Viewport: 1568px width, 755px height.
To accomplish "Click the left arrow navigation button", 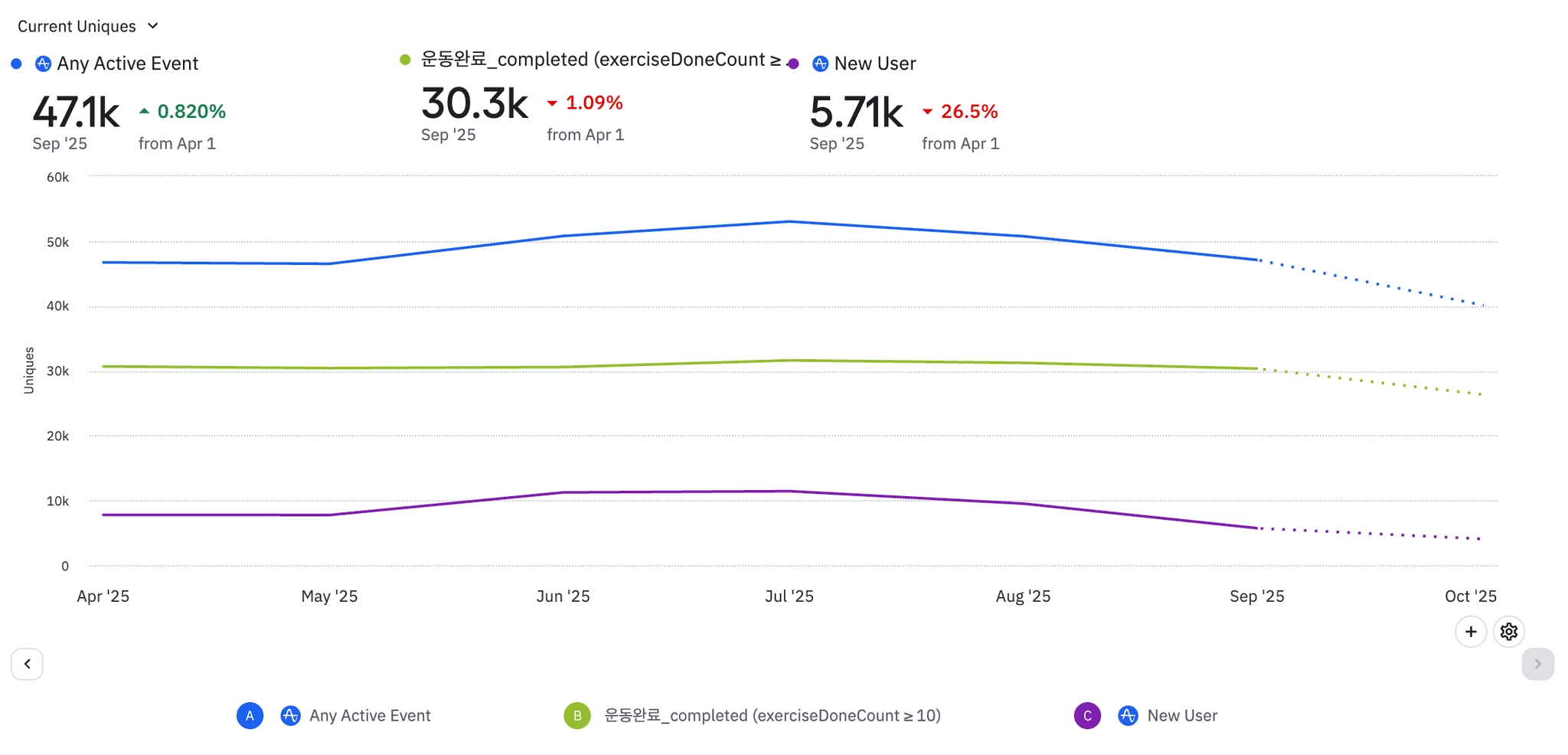I will [x=28, y=664].
